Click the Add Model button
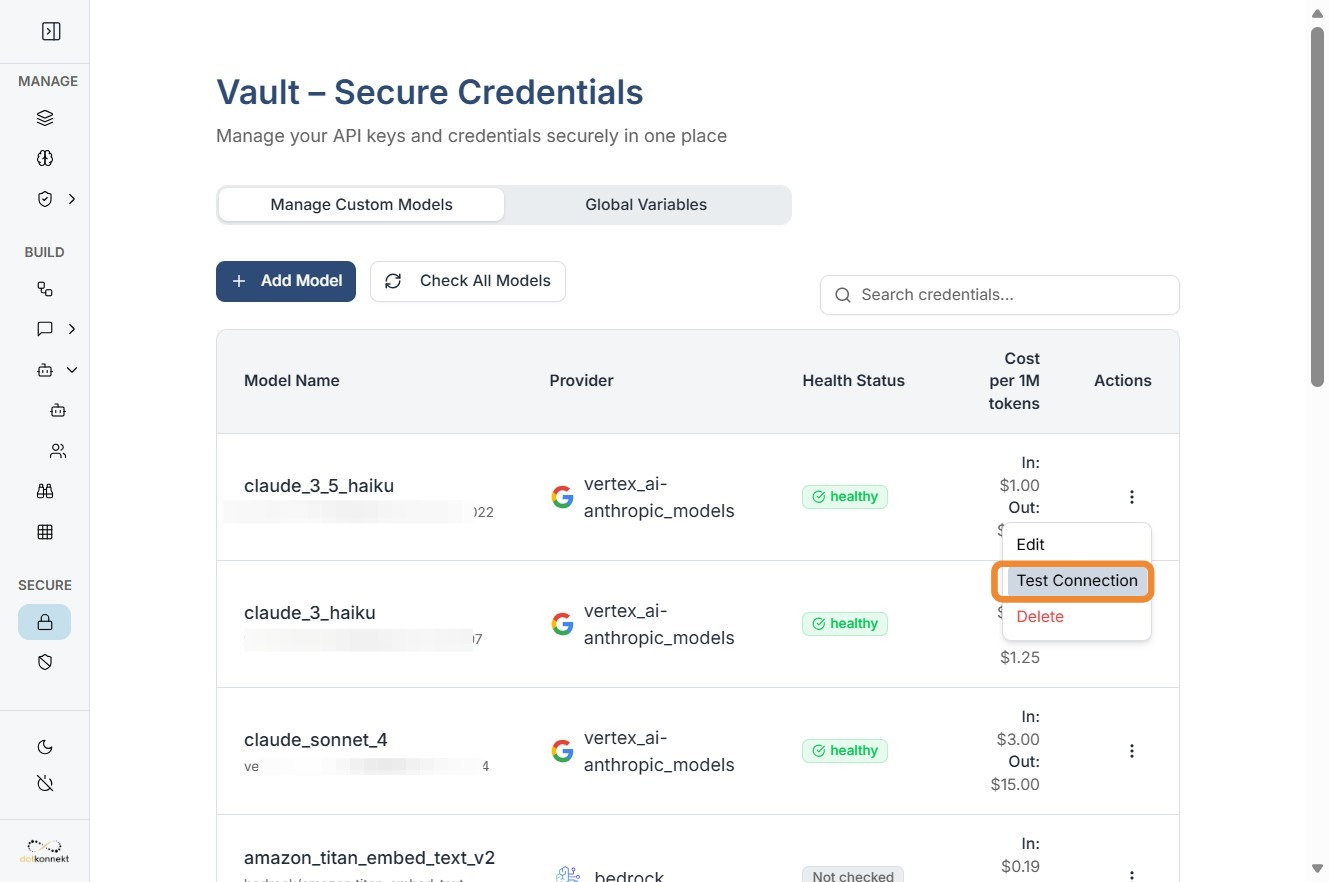1329x882 pixels. (286, 281)
